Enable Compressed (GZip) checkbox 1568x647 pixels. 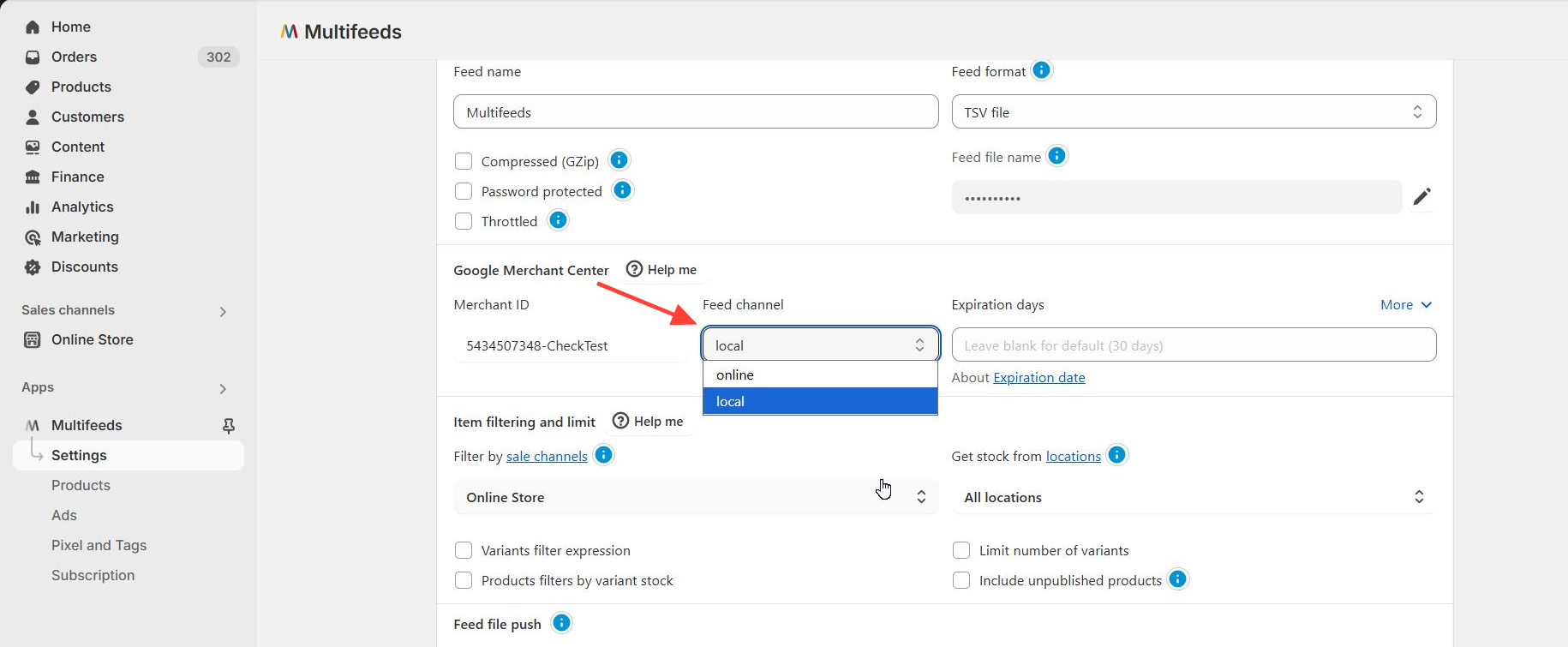click(x=464, y=161)
